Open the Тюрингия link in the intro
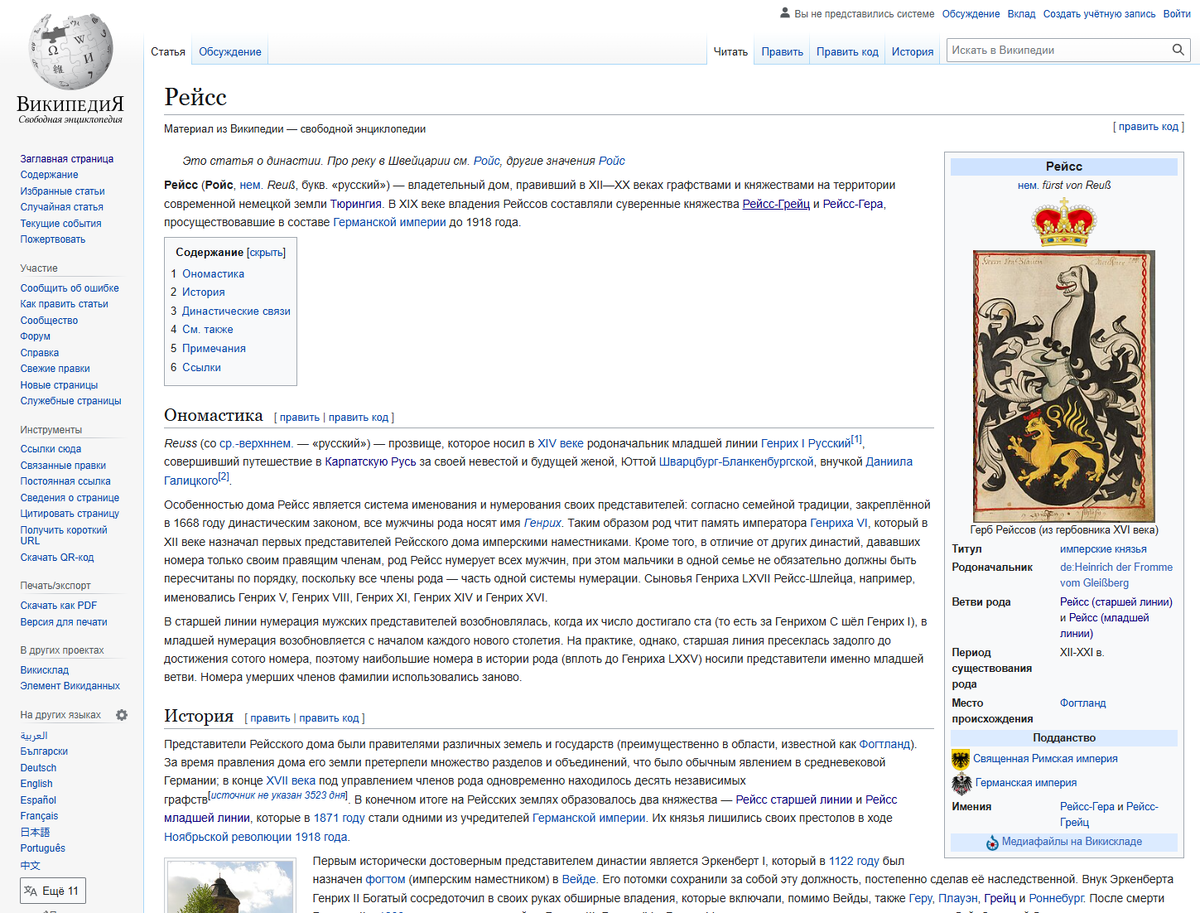This screenshot has height=913, width=1200. pos(356,204)
